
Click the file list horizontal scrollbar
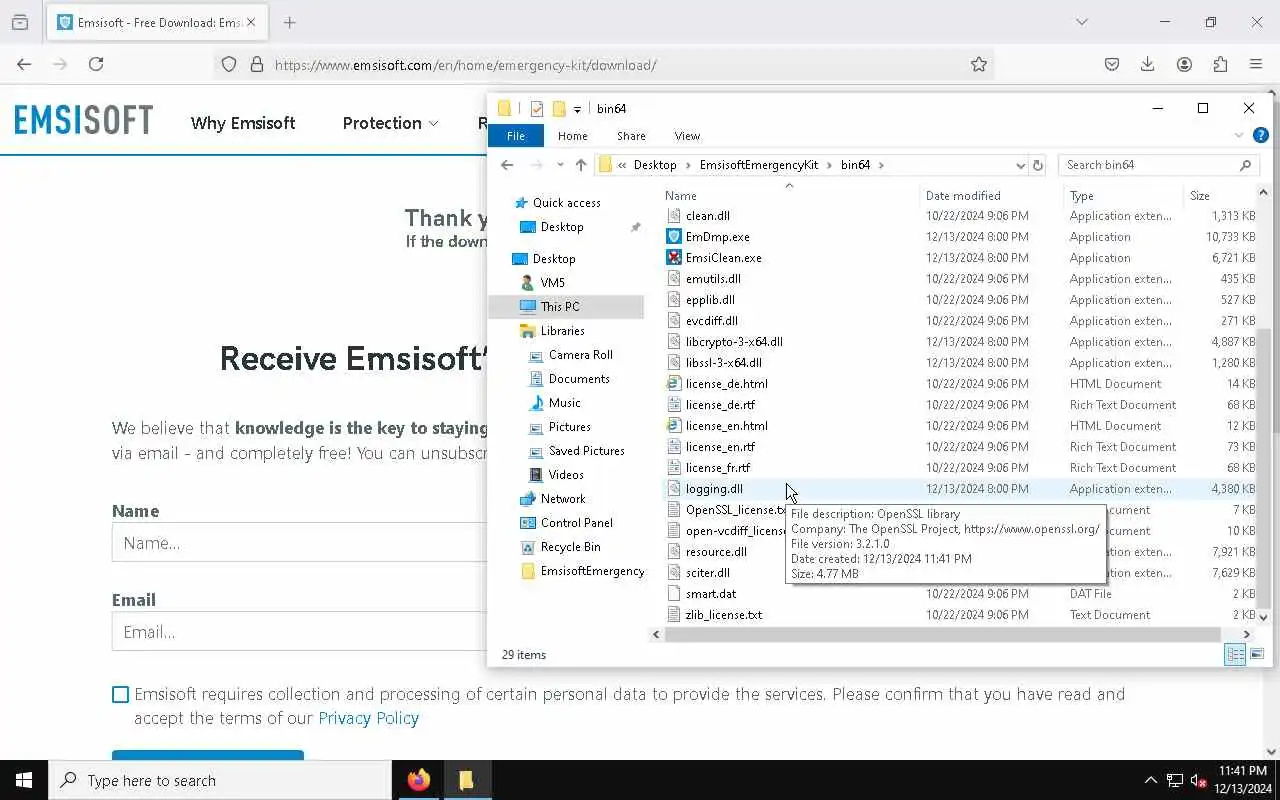(x=942, y=634)
